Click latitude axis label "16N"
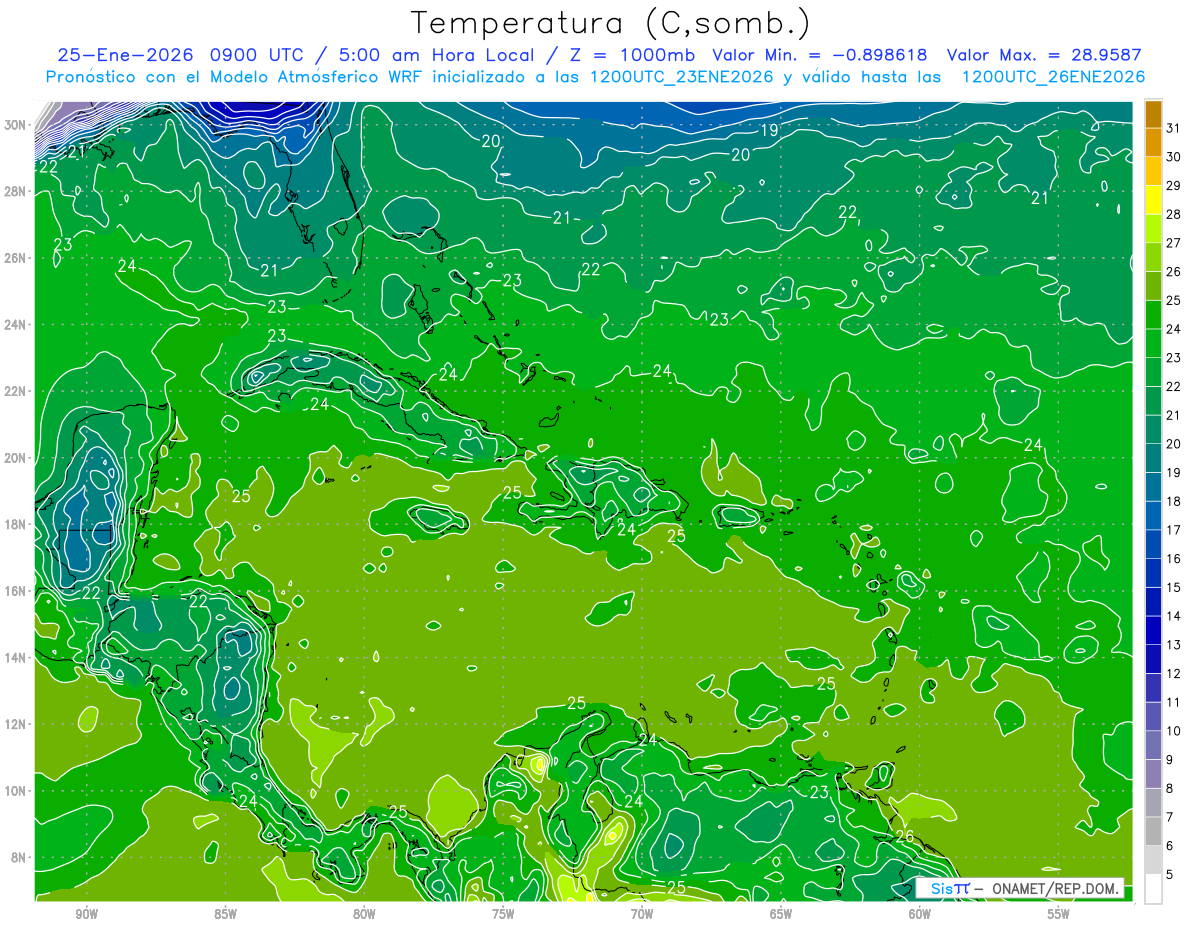This screenshot has height=927, width=1200. tap(15, 591)
